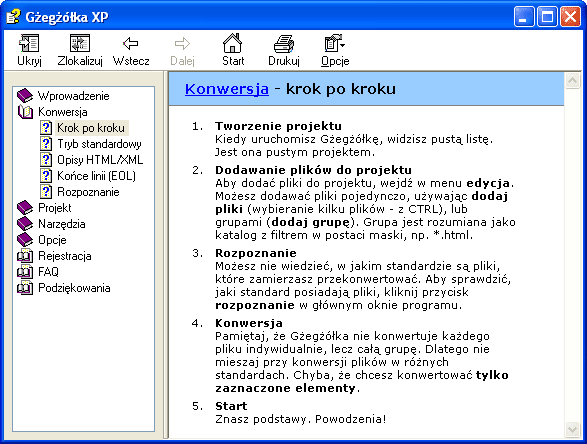Click the Dalej forward arrow
The width and height of the screenshot is (587, 444).
(x=182, y=43)
